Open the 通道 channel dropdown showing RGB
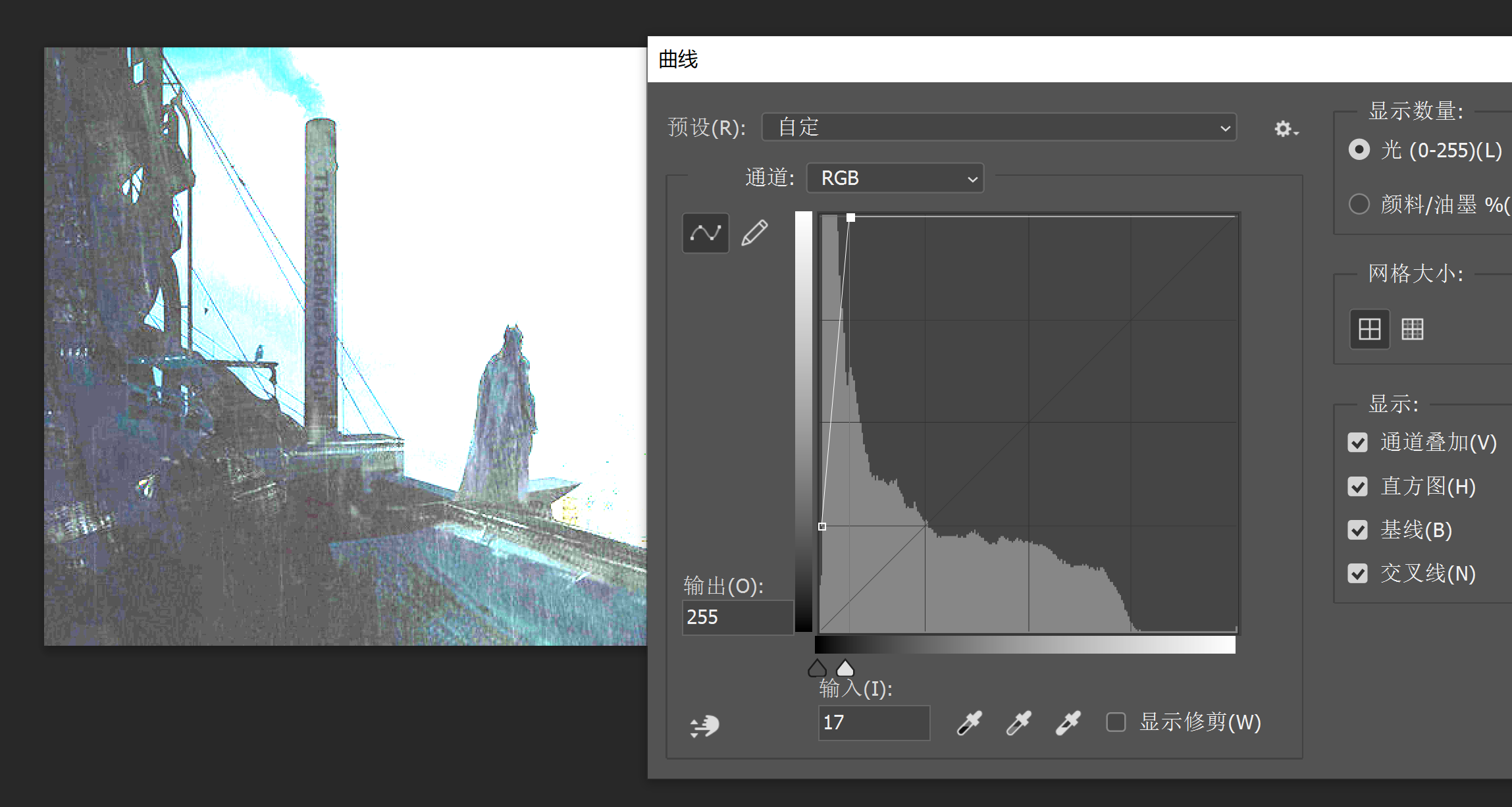Screen dimensions: 1512x807 (895, 178)
